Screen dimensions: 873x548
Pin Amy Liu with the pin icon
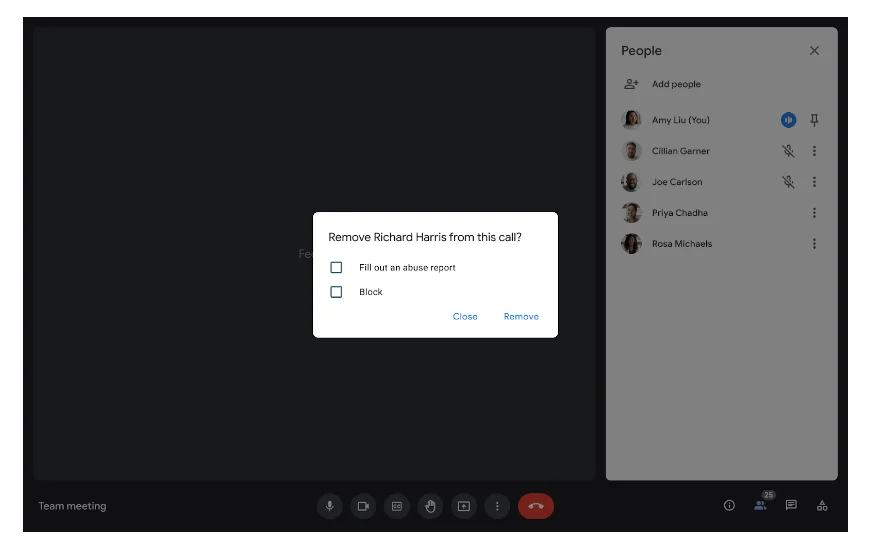coord(814,120)
